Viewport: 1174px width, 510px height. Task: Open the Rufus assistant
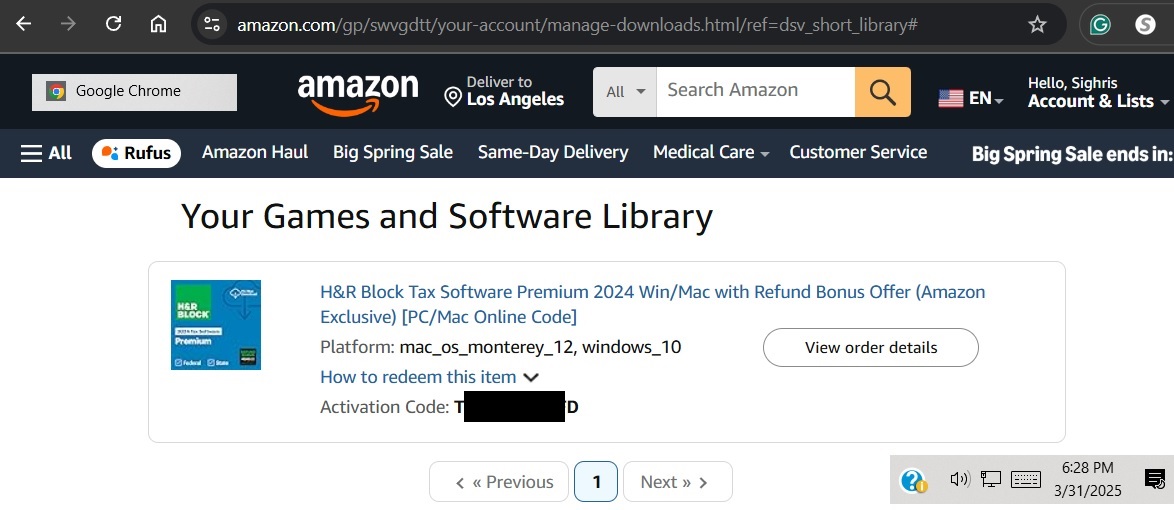(x=137, y=153)
